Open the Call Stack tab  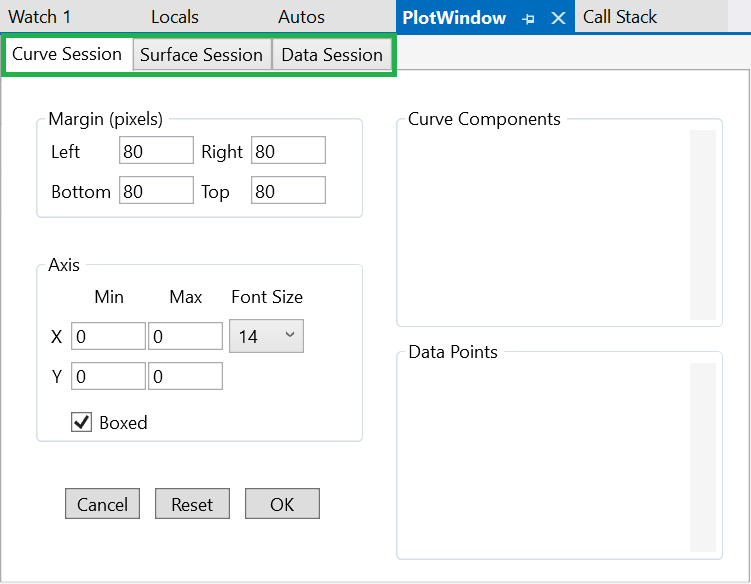[620, 17]
